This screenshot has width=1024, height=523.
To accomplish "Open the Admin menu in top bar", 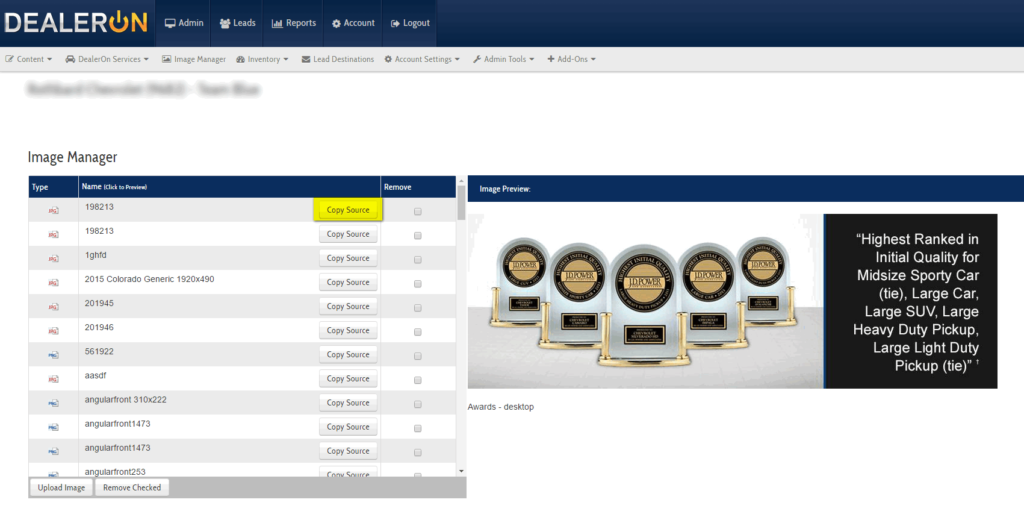I will pos(184,23).
